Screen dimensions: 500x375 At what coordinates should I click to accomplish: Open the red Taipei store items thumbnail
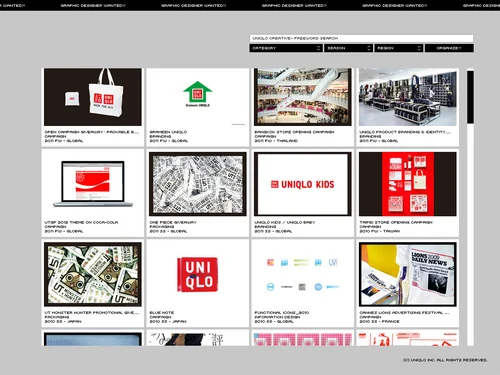pos(408,184)
